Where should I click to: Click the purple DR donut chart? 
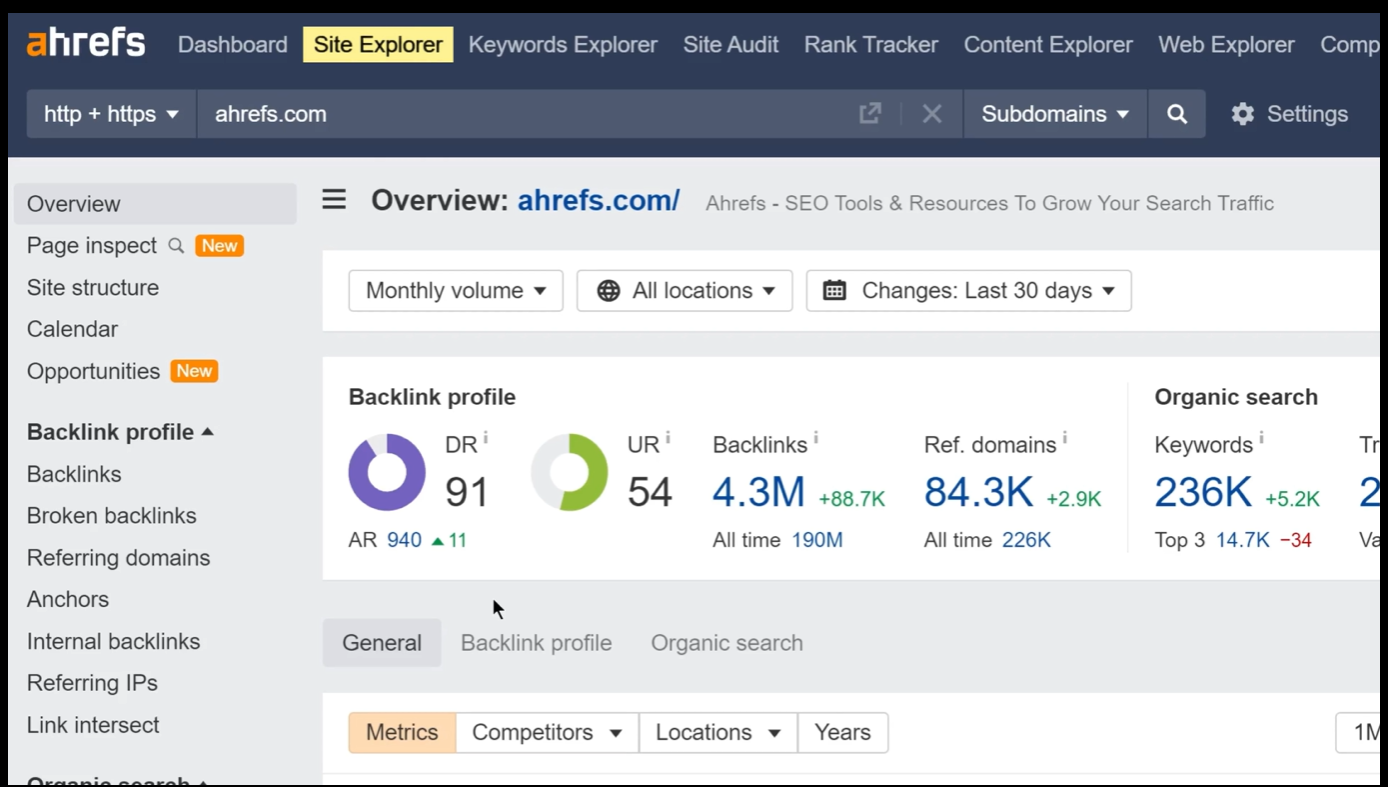coord(387,472)
